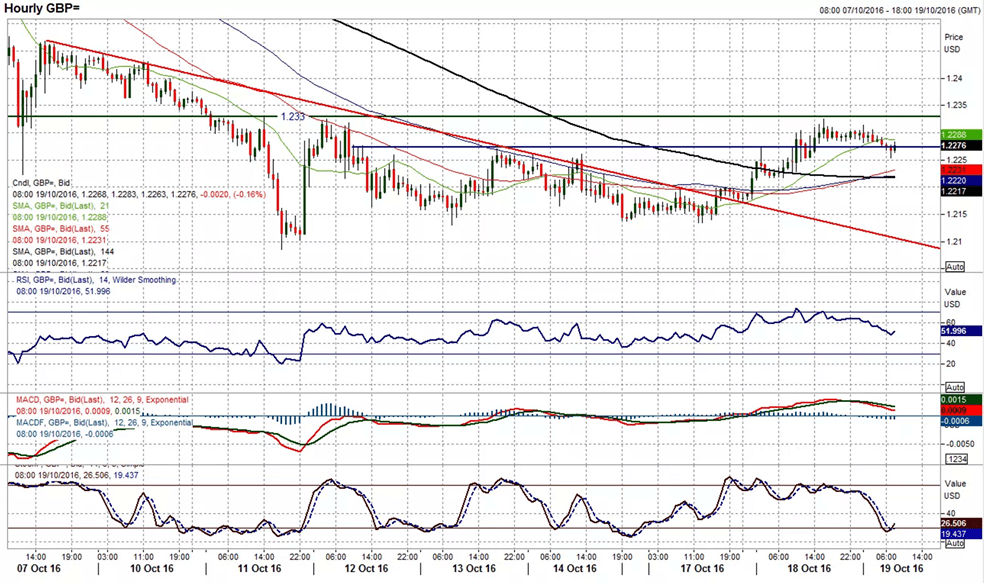Select the green 1.2288 price tag
985x586 pixels.
(x=955, y=133)
